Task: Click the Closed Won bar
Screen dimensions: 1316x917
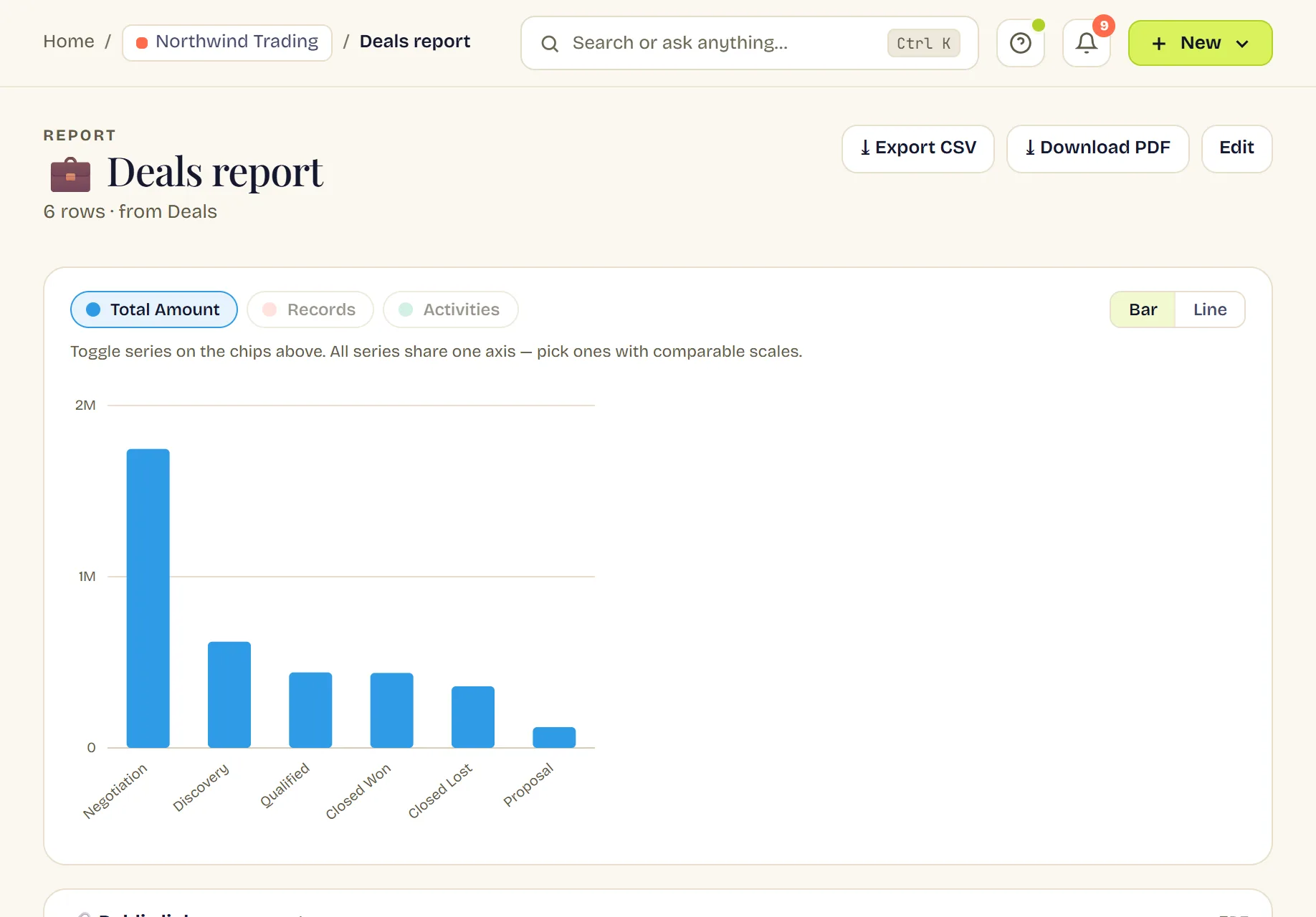Action: coord(391,711)
